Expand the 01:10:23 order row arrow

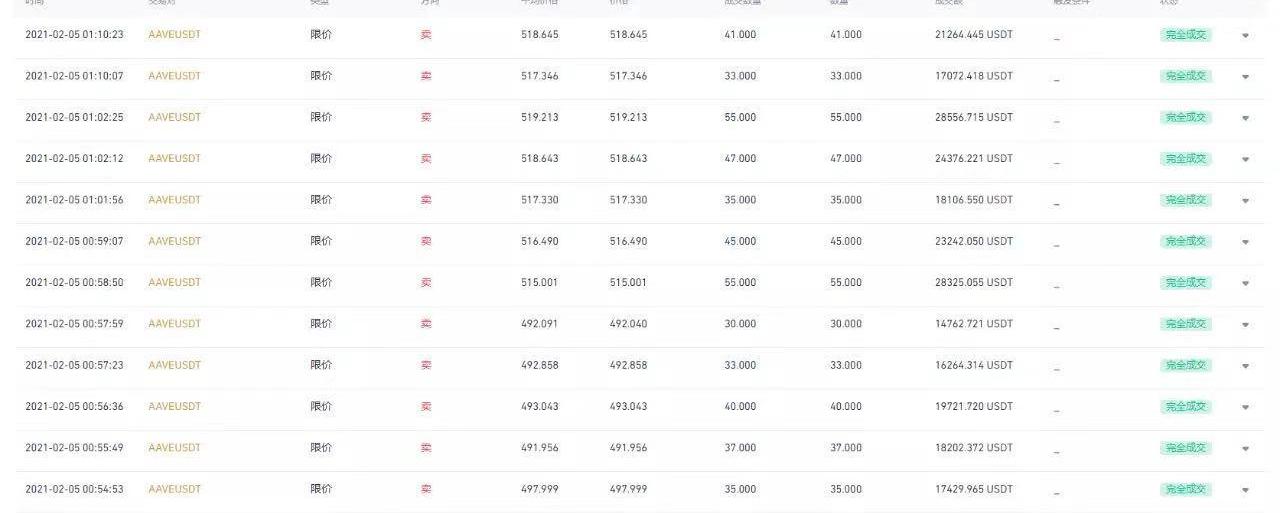1245,35
